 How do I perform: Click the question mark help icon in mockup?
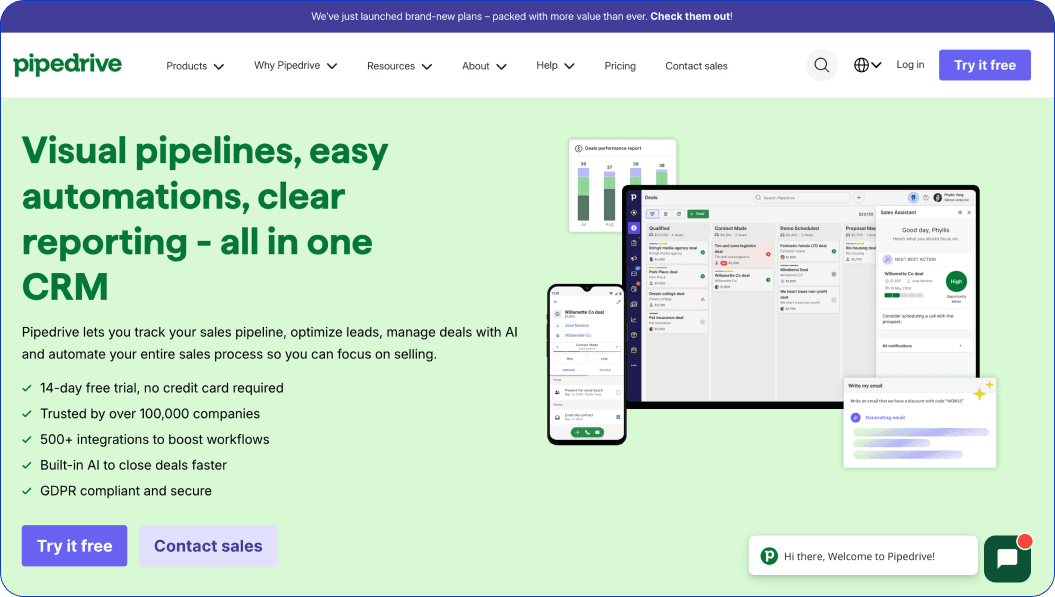926,198
